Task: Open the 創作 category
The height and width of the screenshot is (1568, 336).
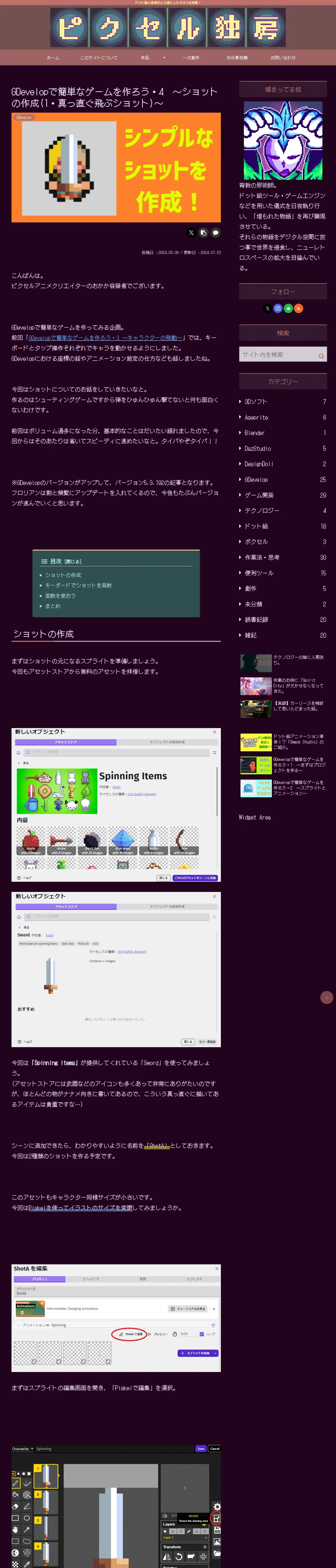Action: click(282, 589)
